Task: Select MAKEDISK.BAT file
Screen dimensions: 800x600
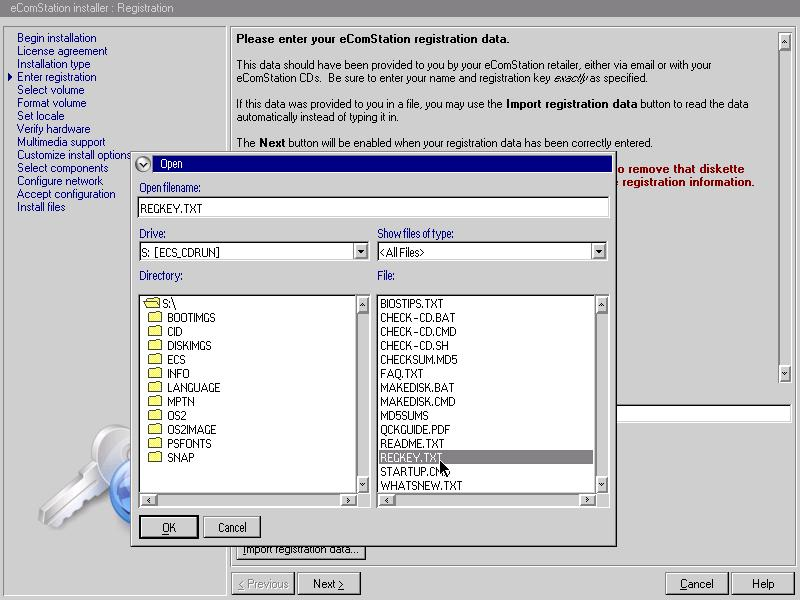Action: pos(417,388)
